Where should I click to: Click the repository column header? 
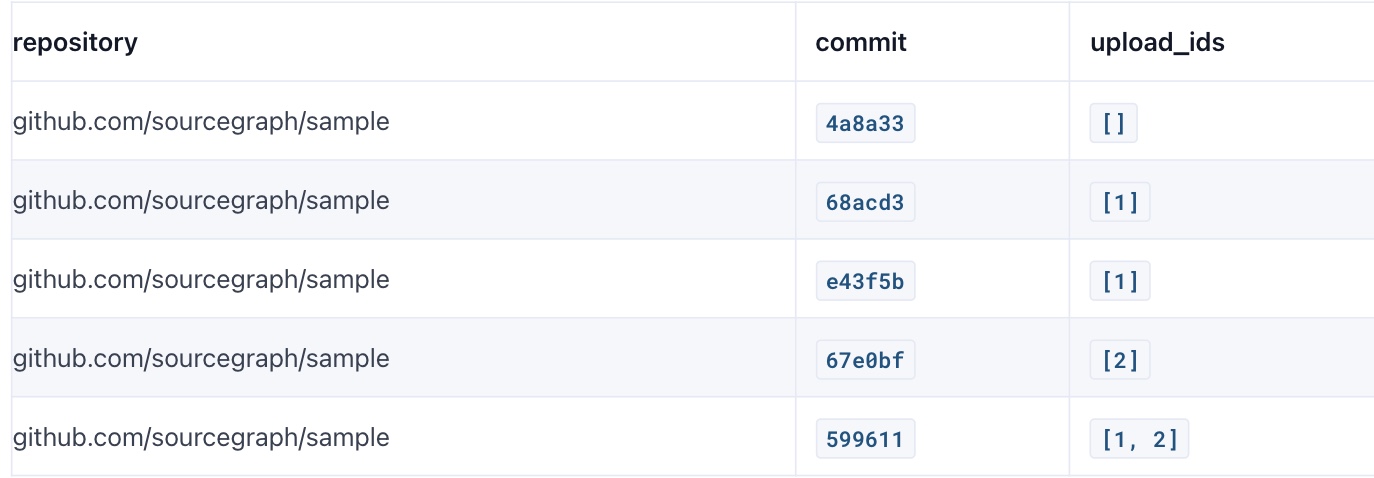75,43
